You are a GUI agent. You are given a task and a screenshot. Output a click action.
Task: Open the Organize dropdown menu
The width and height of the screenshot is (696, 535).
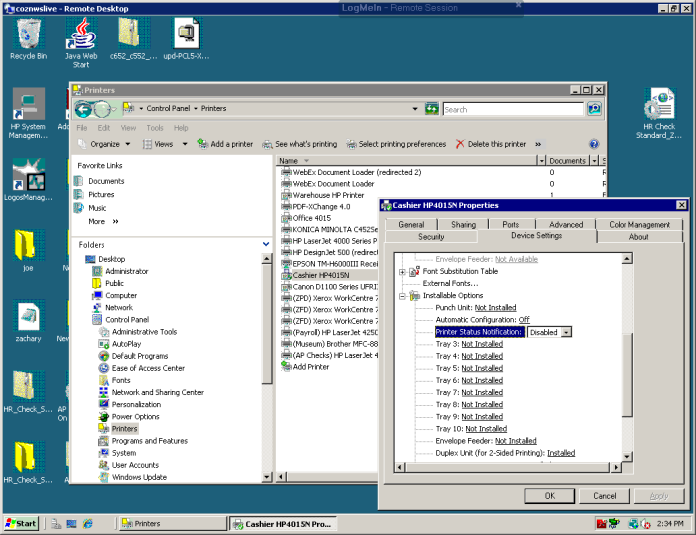[104, 144]
